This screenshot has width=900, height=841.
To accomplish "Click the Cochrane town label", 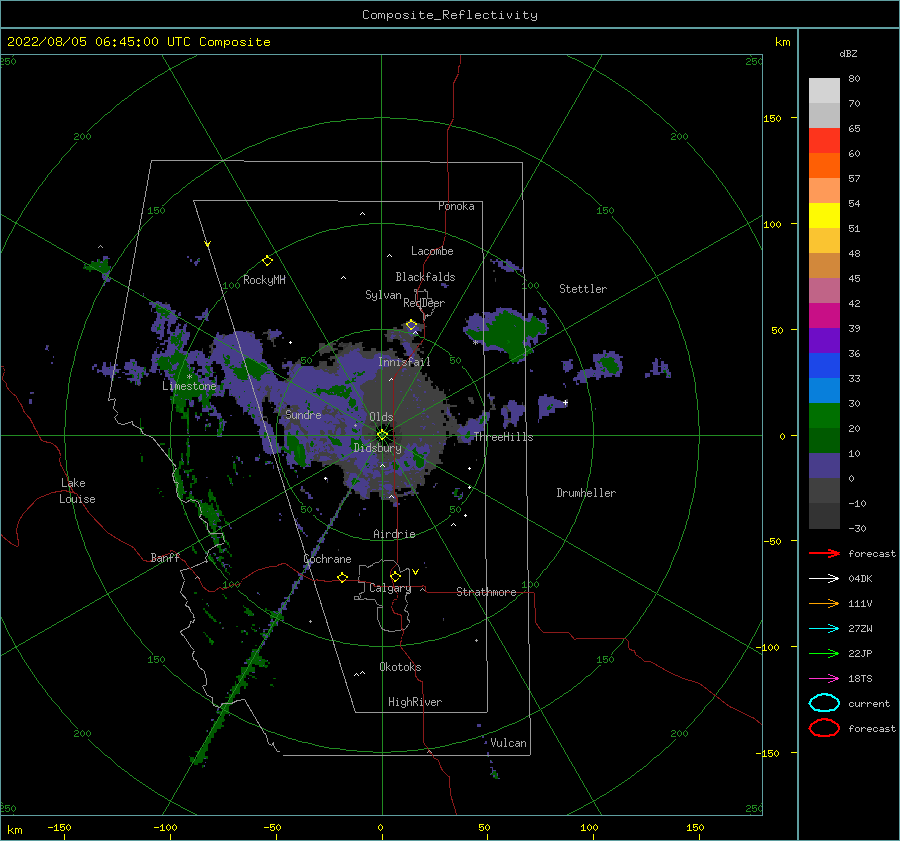I will click(327, 559).
